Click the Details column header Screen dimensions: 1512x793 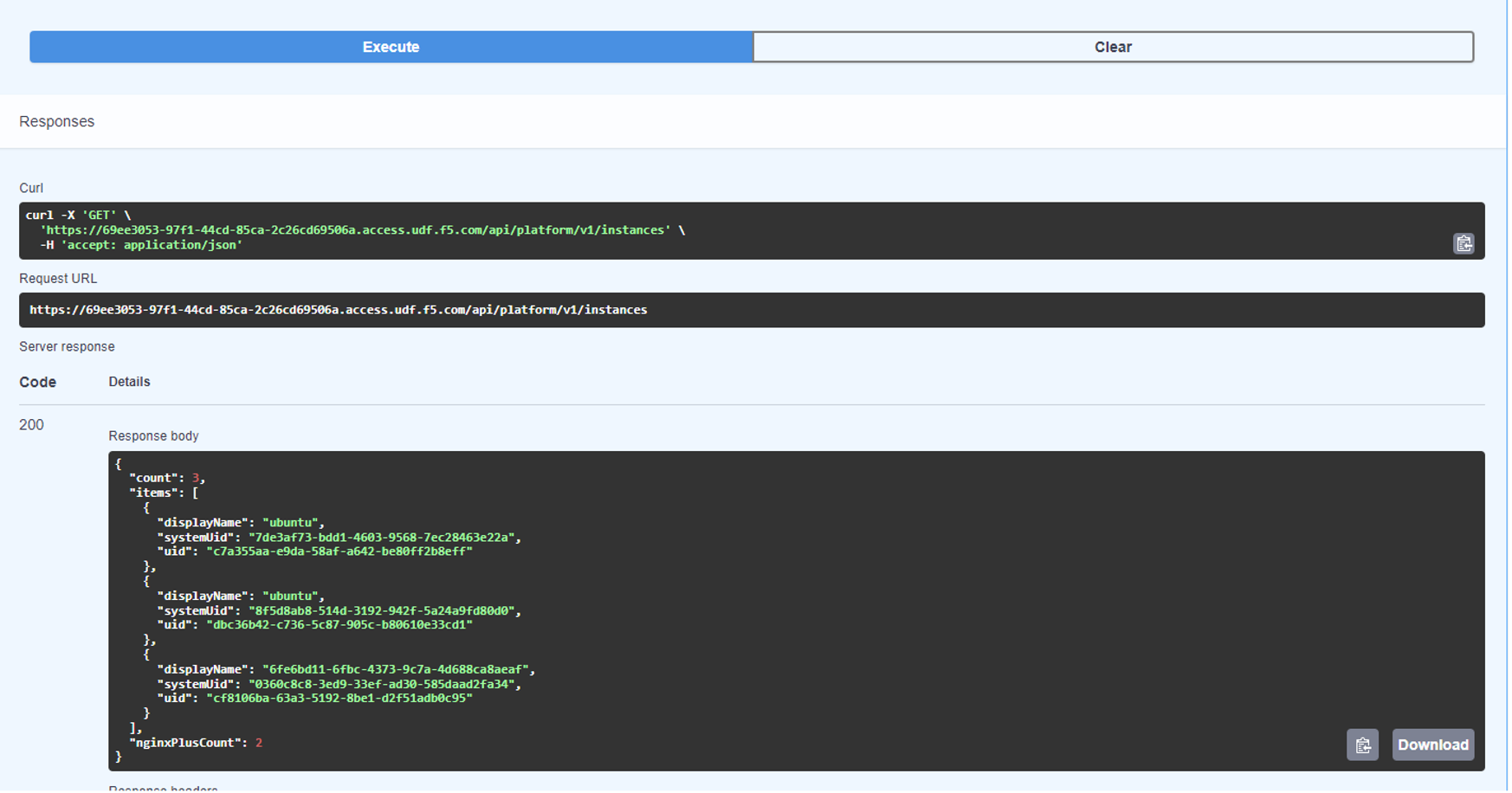[129, 382]
